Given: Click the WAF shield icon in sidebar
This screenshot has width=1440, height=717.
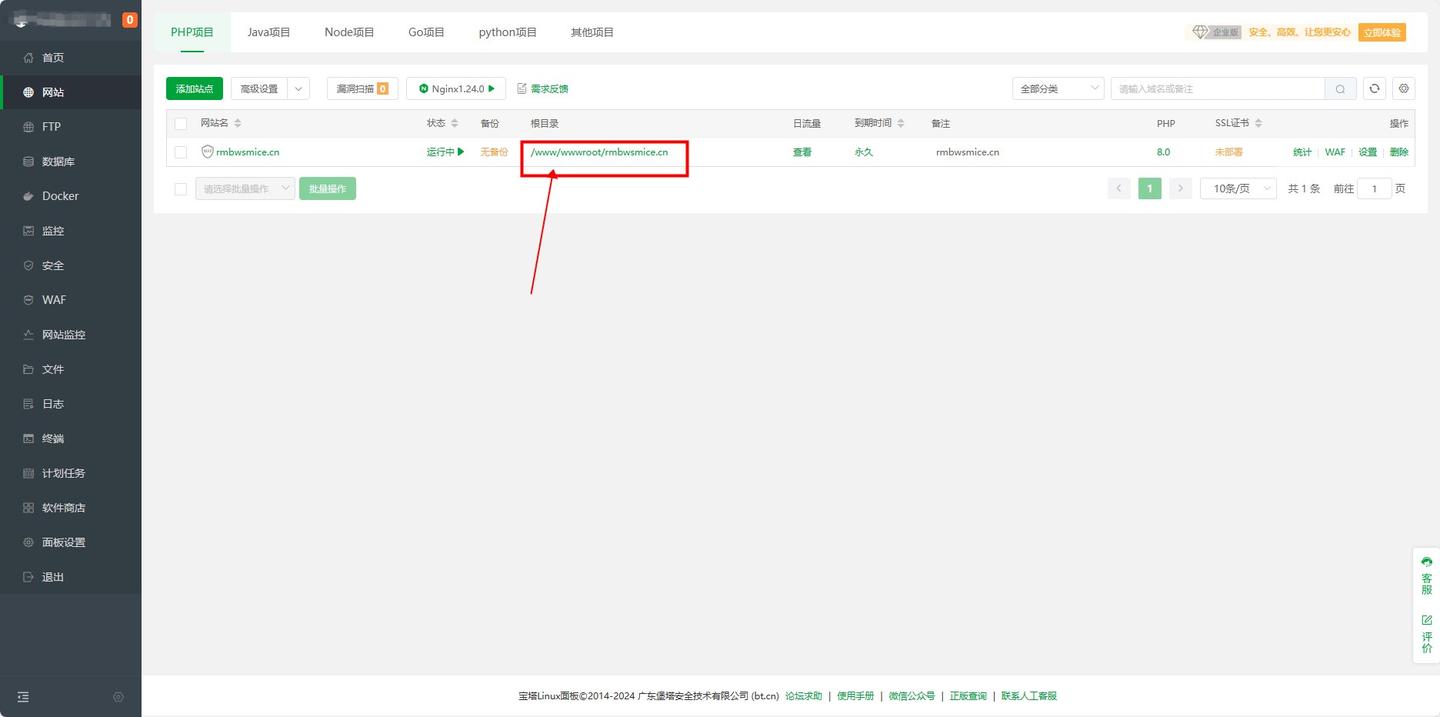Looking at the screenshot, I should coord(29,300).
